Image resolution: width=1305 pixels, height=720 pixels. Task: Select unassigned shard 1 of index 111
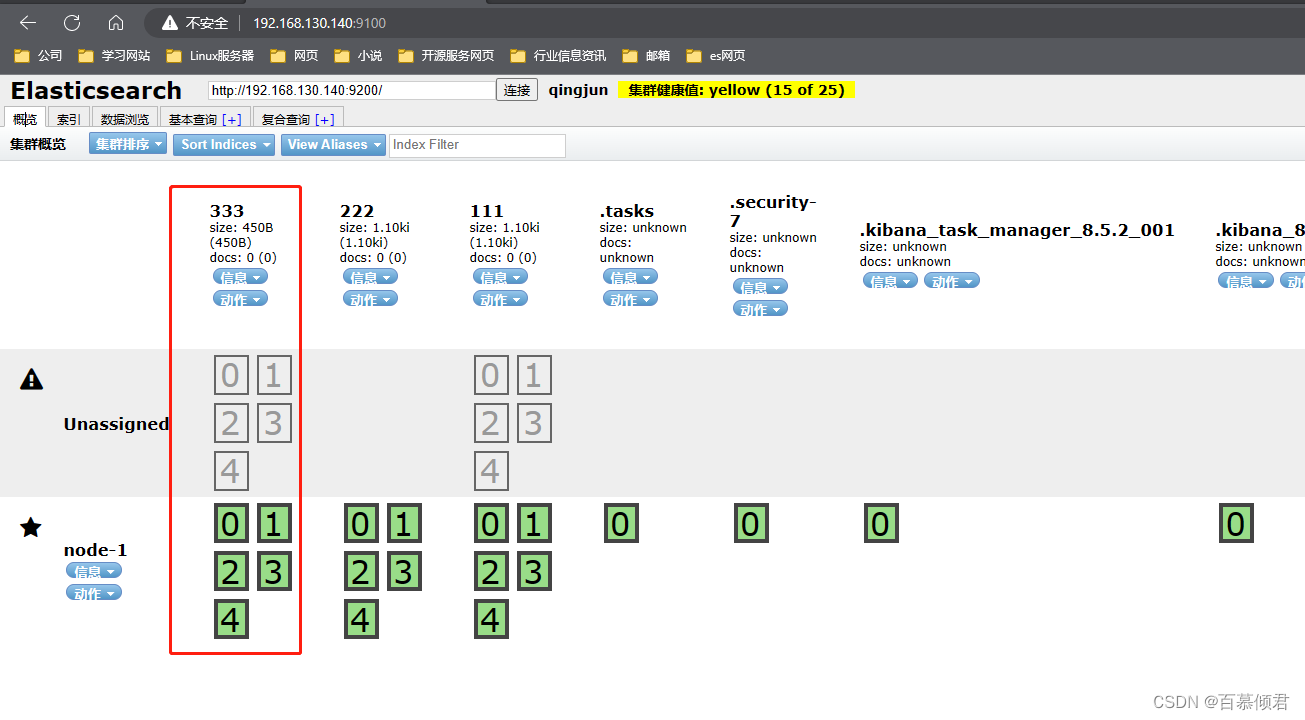[534, 375]
